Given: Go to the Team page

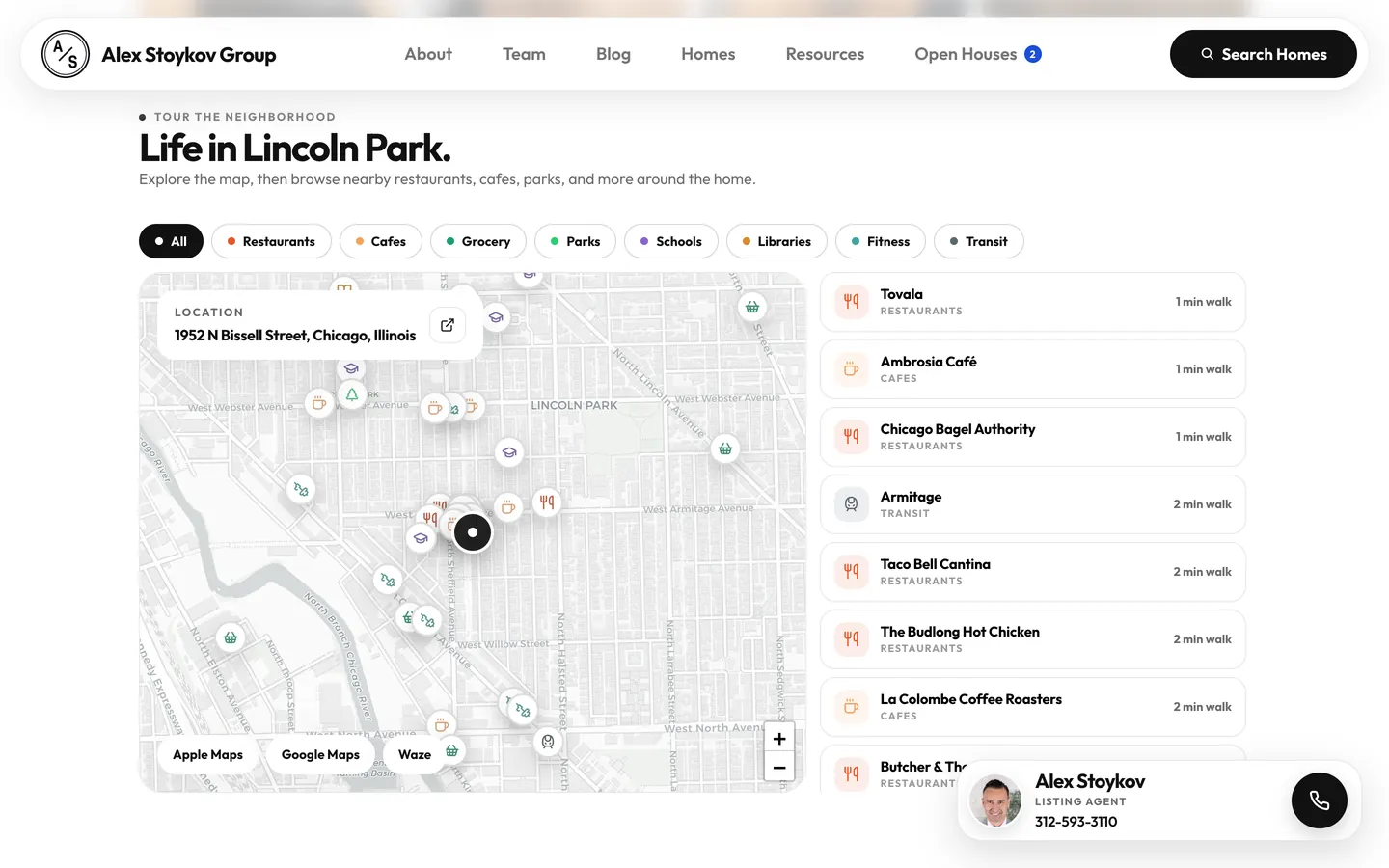Looking at the screenshot, I should 524,54.
